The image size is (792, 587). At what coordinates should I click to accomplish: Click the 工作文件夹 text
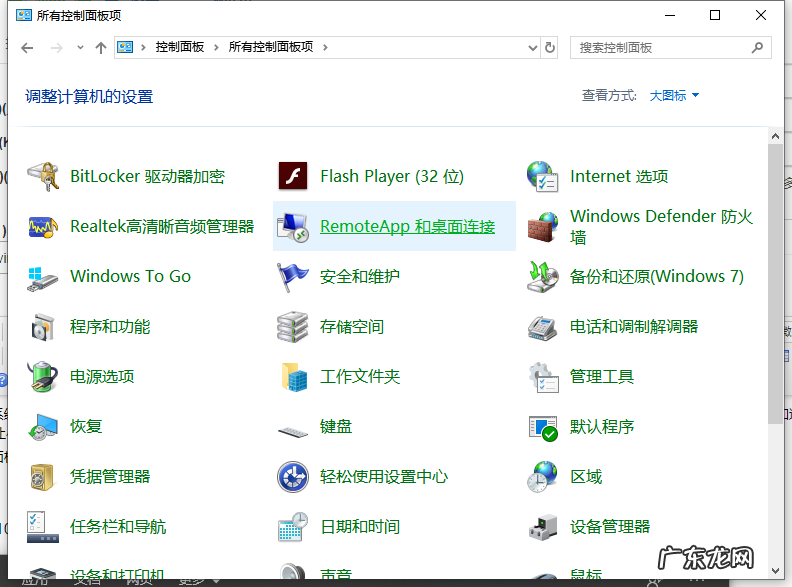pos(360,377)
